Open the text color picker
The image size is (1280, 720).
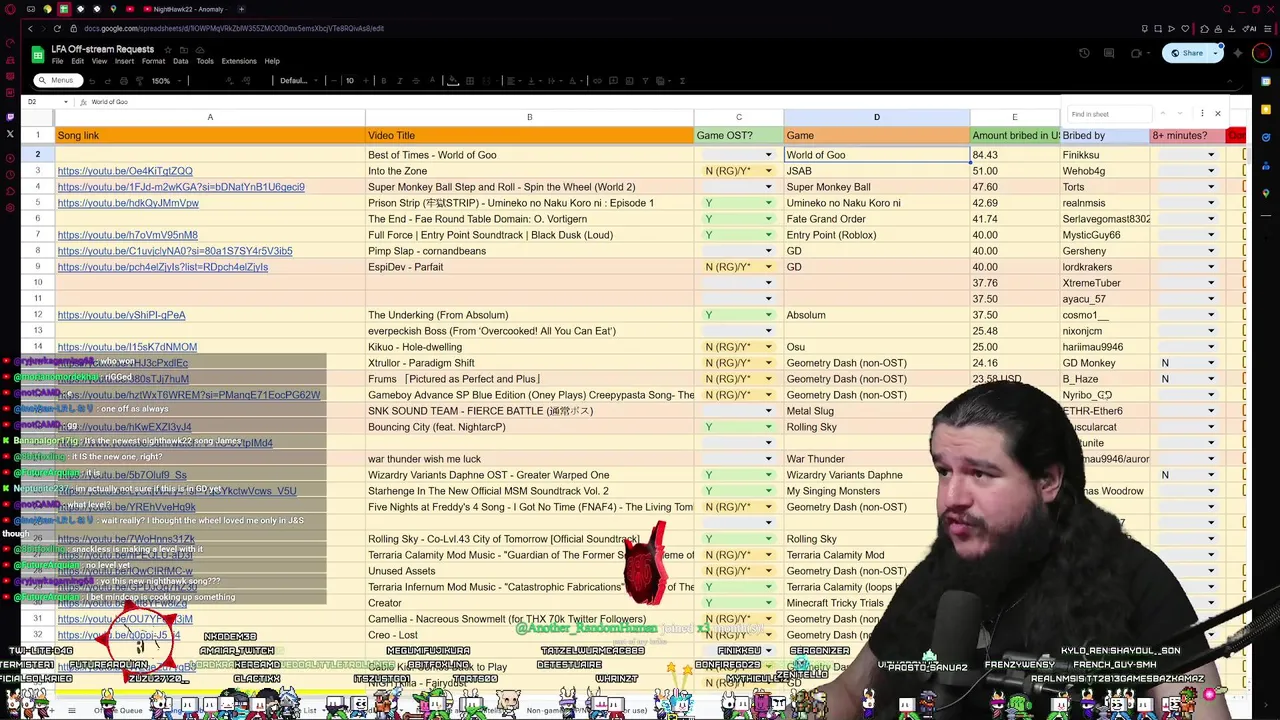point(432,80)
